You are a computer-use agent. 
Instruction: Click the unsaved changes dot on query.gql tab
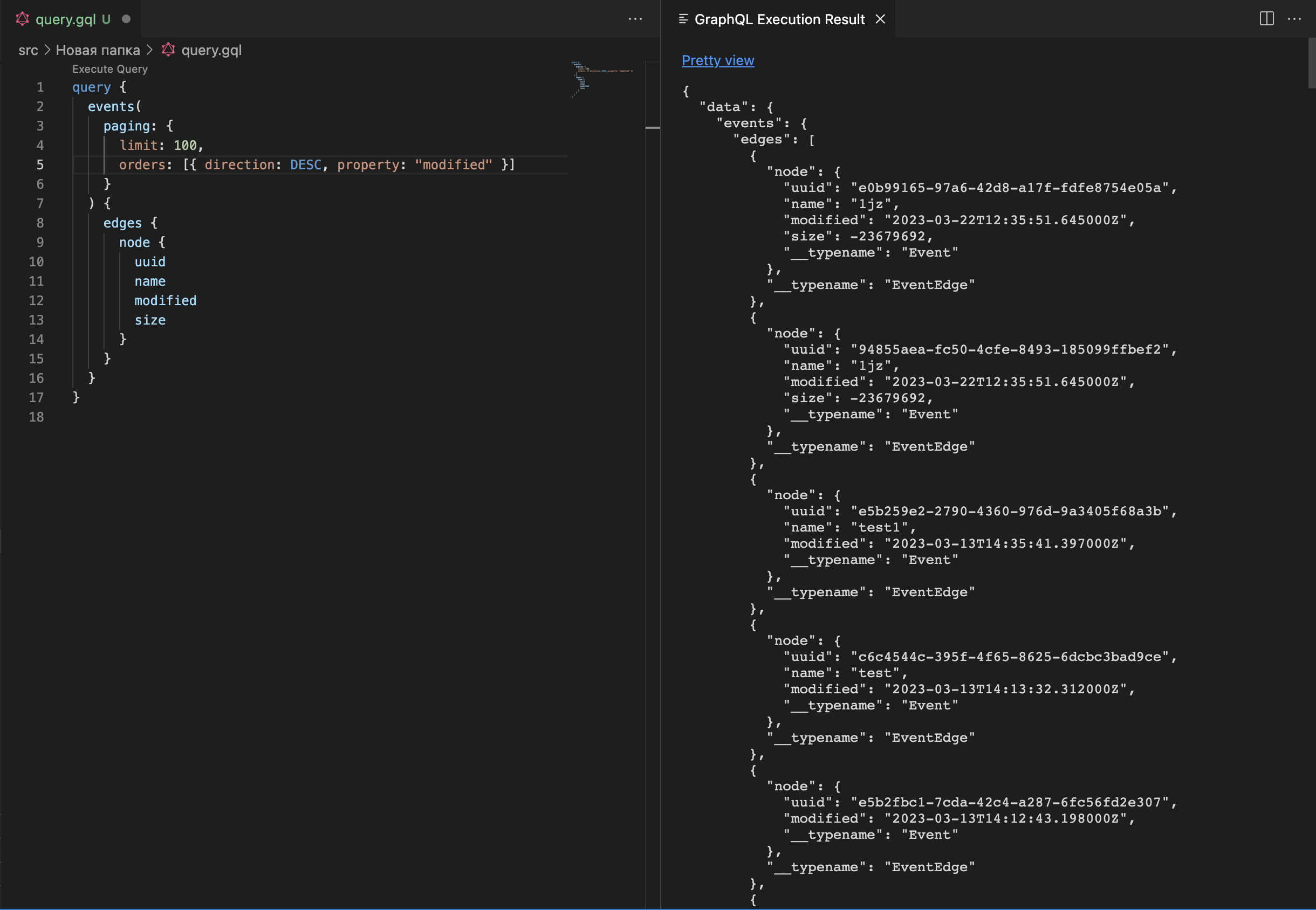pos(126,19)
